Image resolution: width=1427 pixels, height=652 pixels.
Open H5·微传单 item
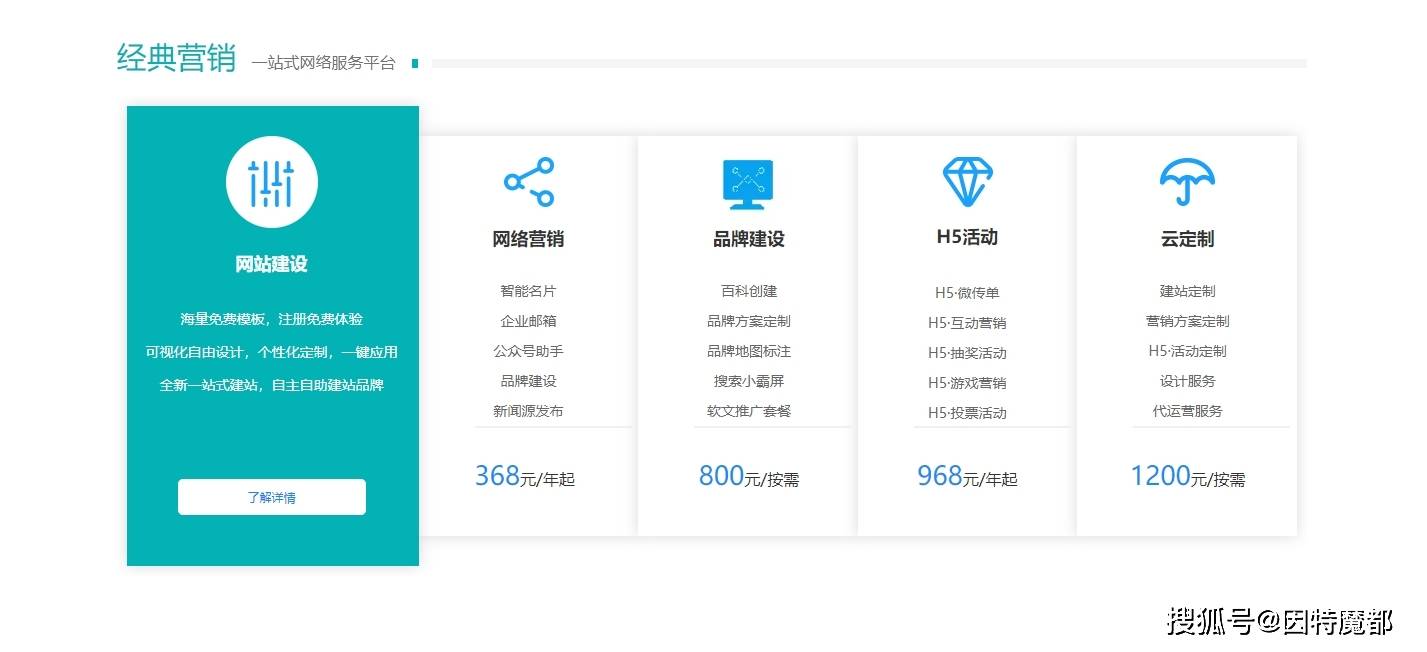pyautogui.click(x=967, y=293)
